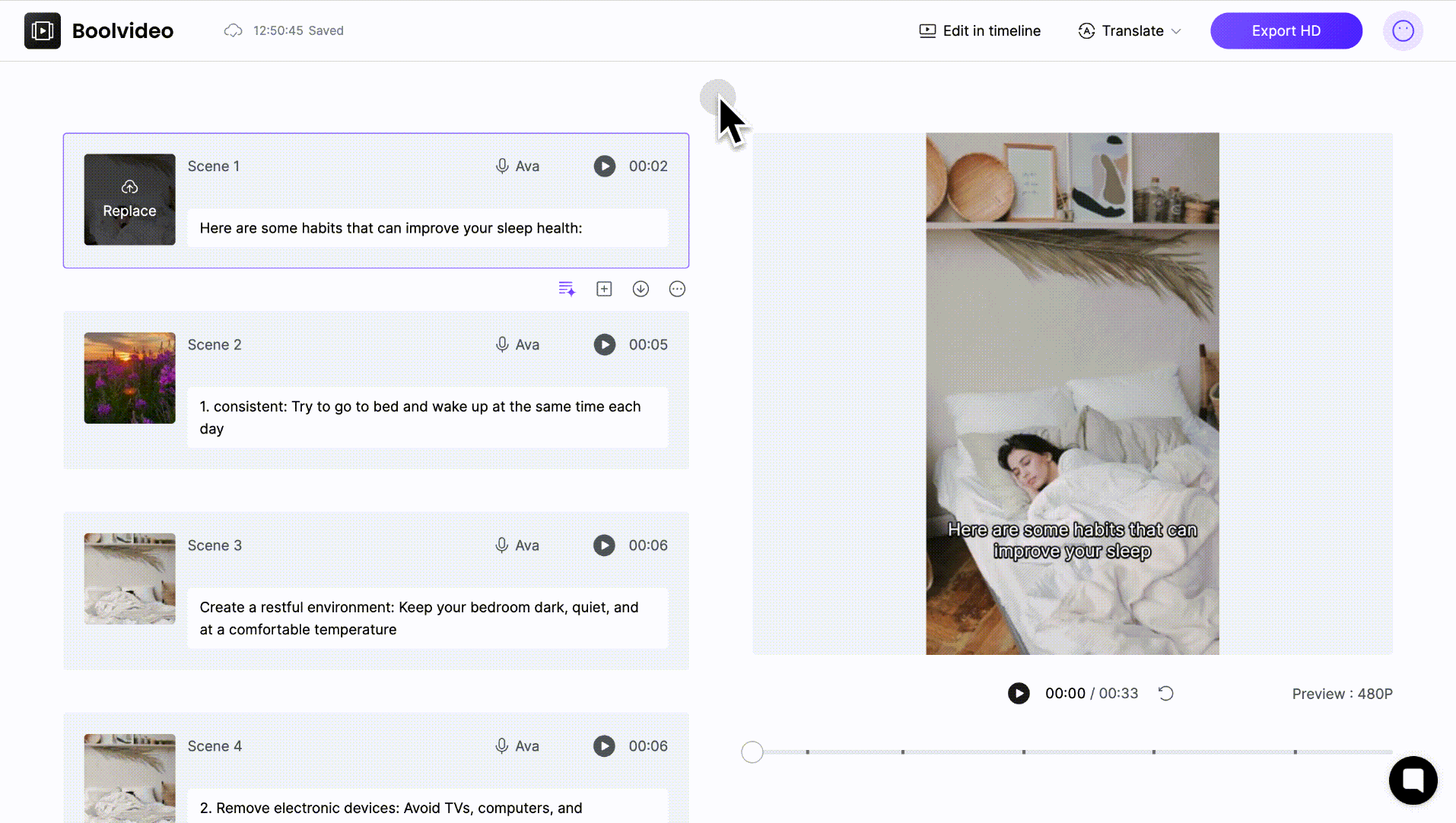Click the move scene down icon
Viewport: 1456px width, 823px height.
pyautogui.click(x=641, y=289)
